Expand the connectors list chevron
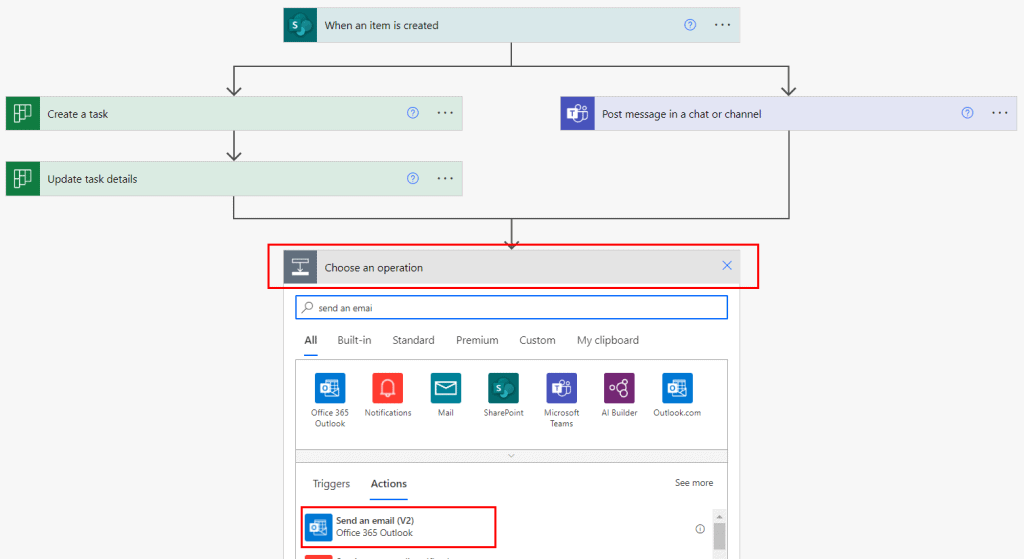The image size is (1024, 559). coord(511,456)
